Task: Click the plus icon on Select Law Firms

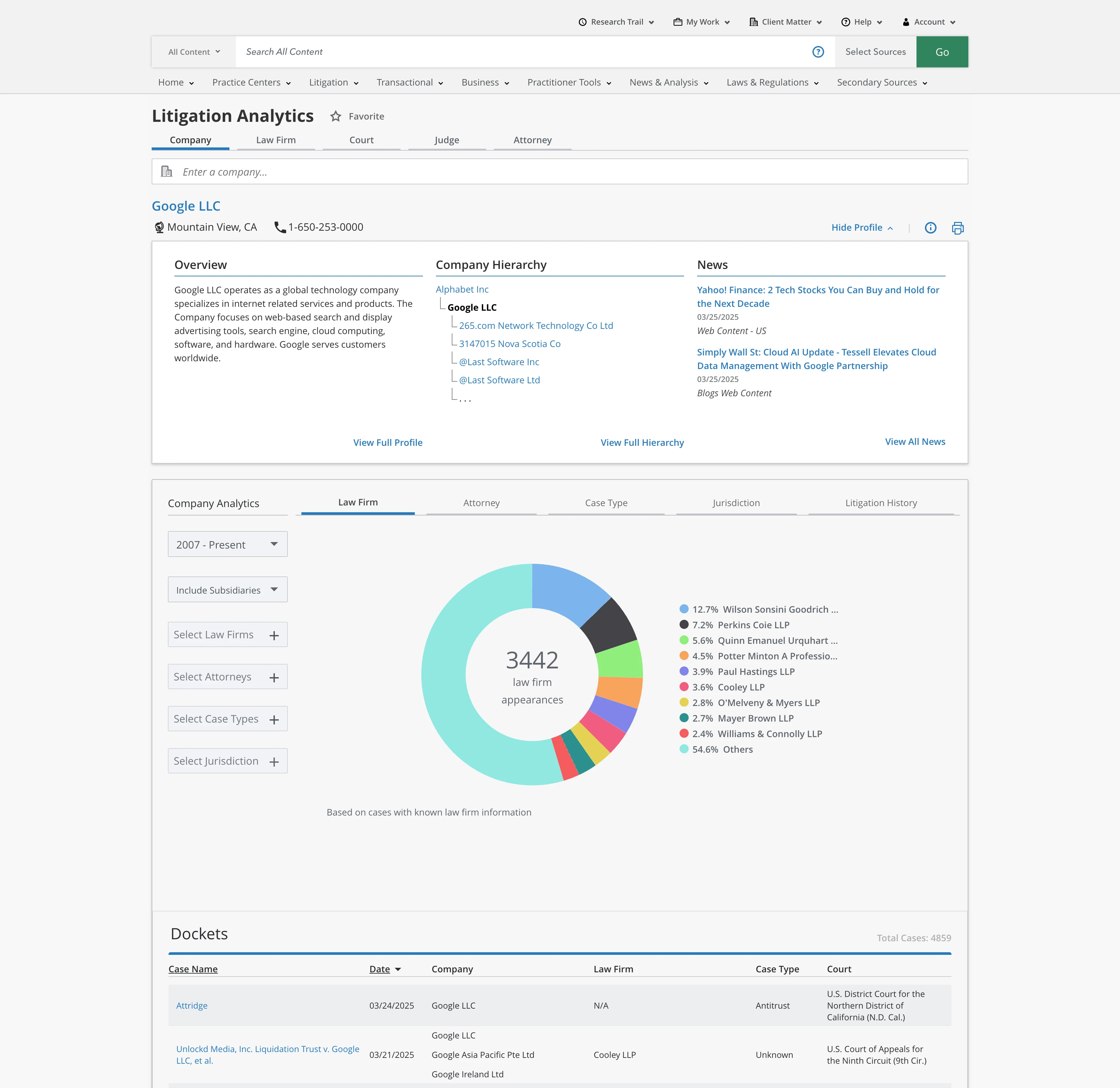Action: 274,635
